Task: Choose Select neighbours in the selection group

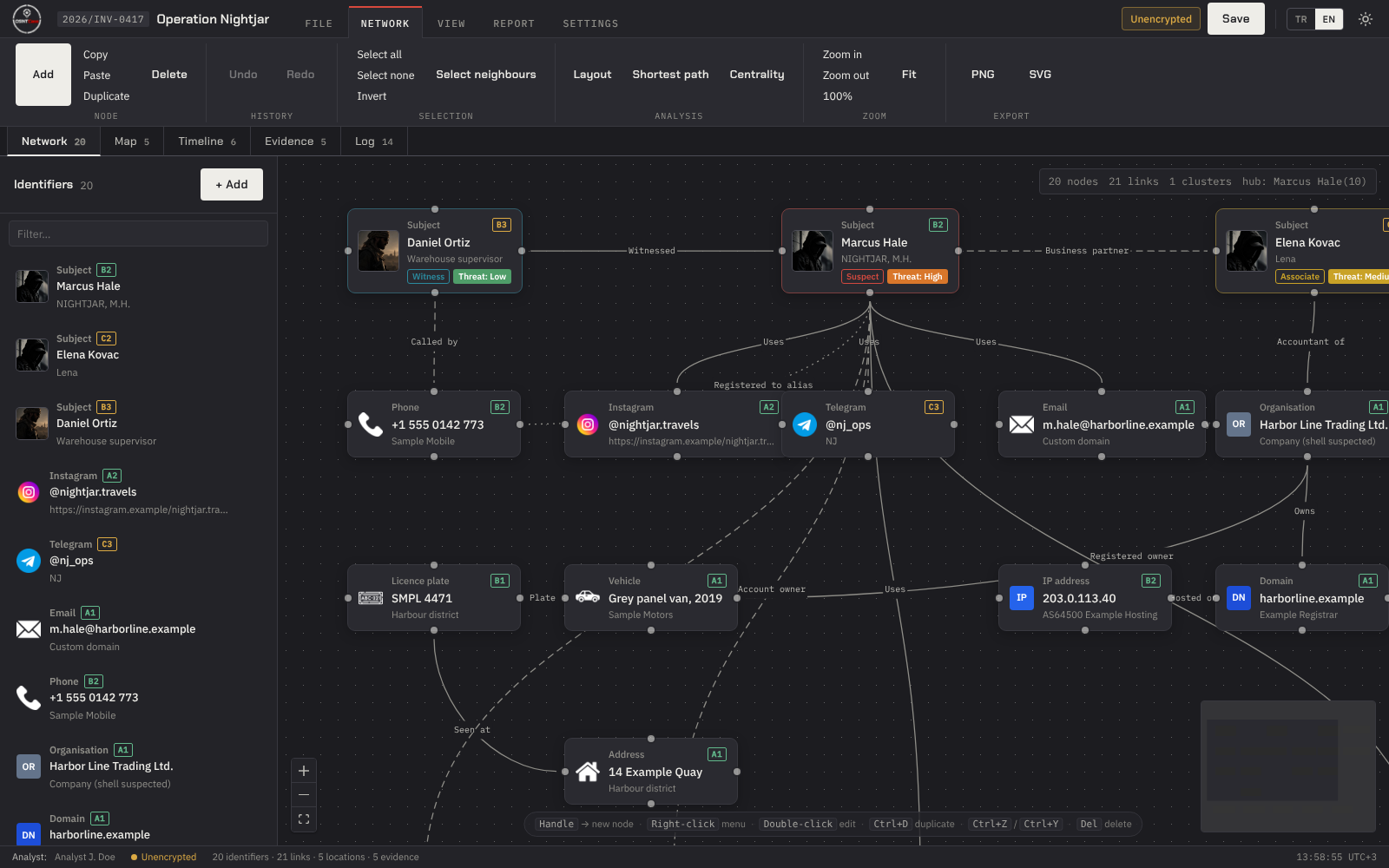Action: (x=486, y=75)
